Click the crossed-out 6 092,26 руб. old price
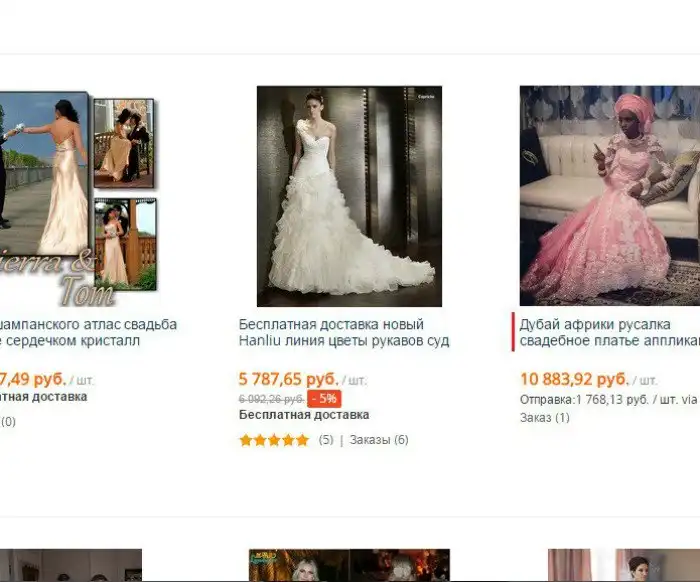Viewport: 700px width, 582px height. pos(271,399)
